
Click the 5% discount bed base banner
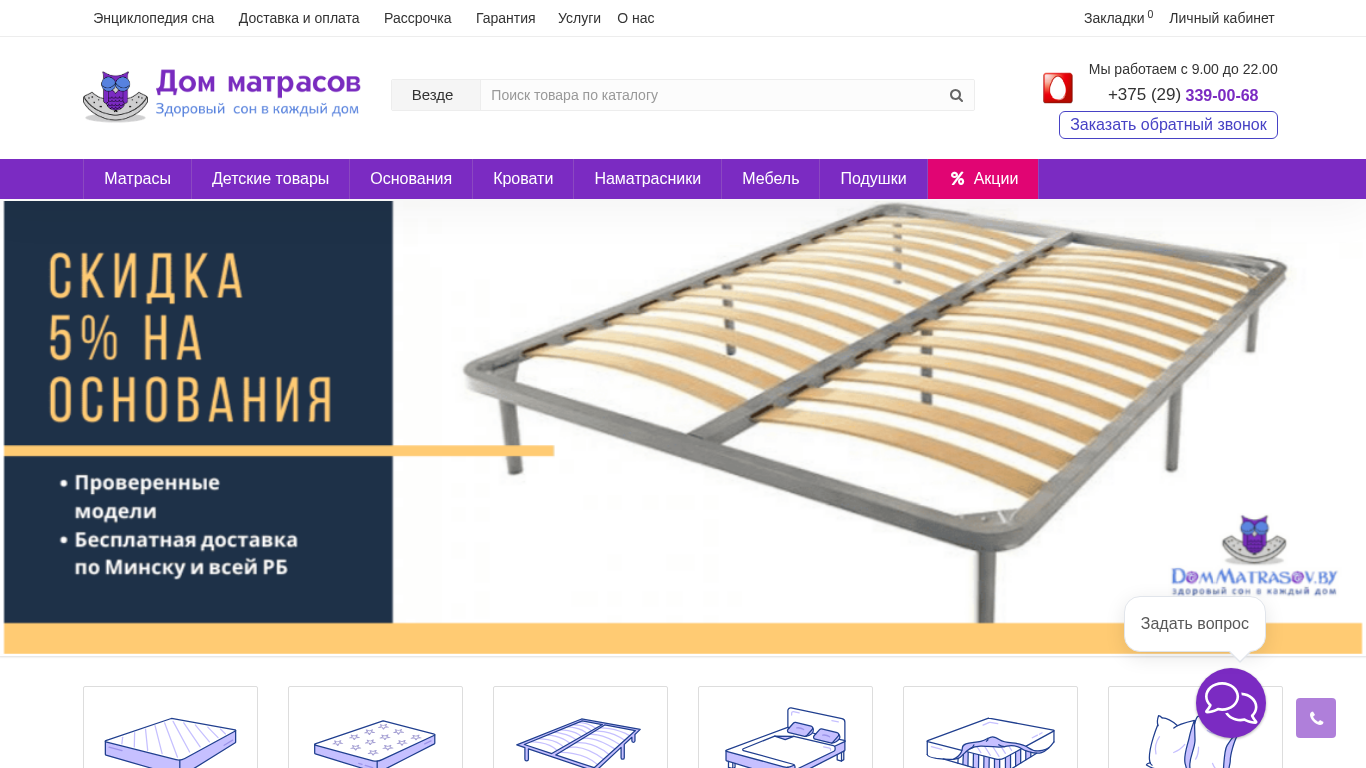683,427
